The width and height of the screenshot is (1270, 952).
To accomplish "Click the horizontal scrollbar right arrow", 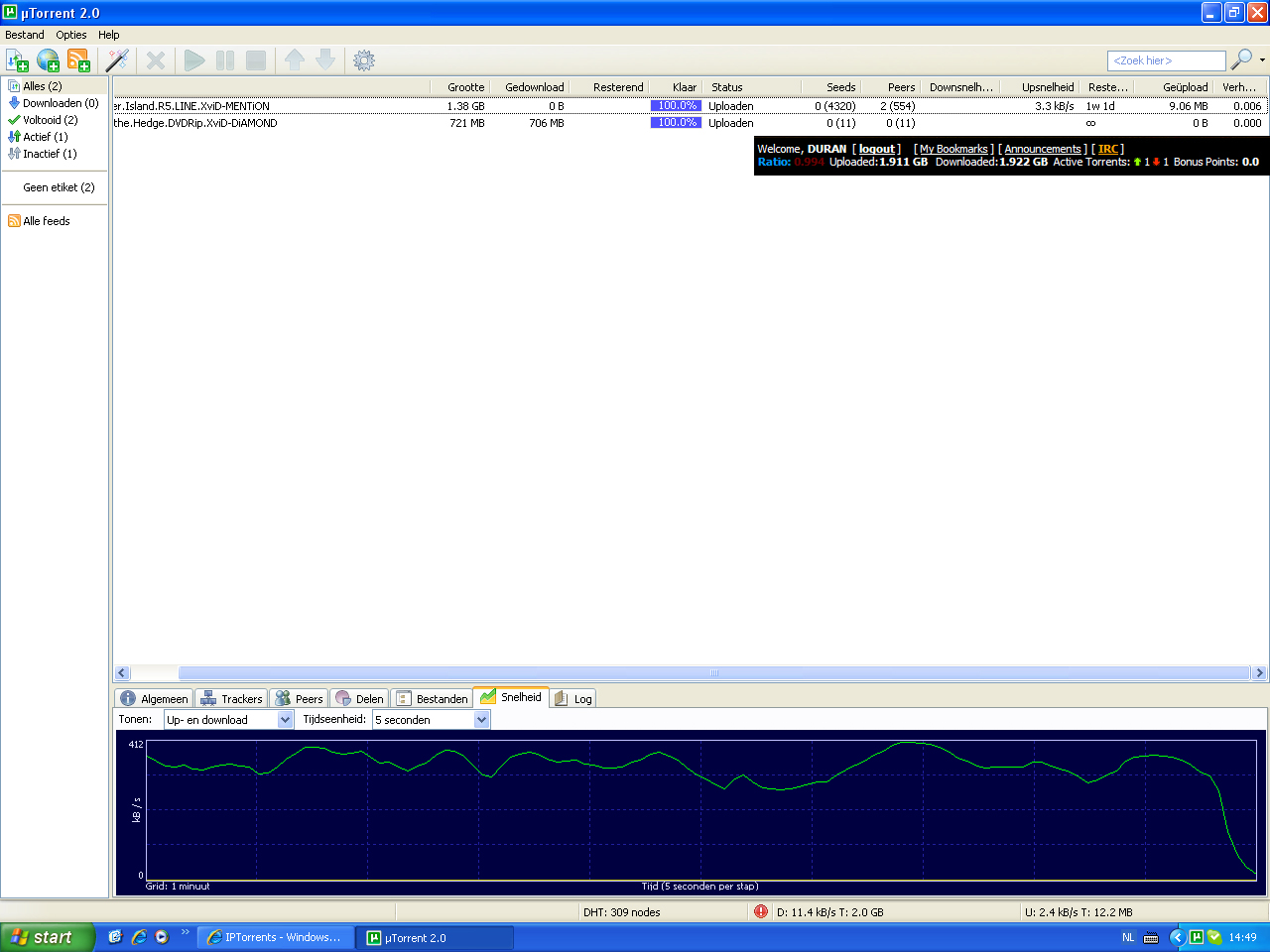I will (x=1259, y=672).
